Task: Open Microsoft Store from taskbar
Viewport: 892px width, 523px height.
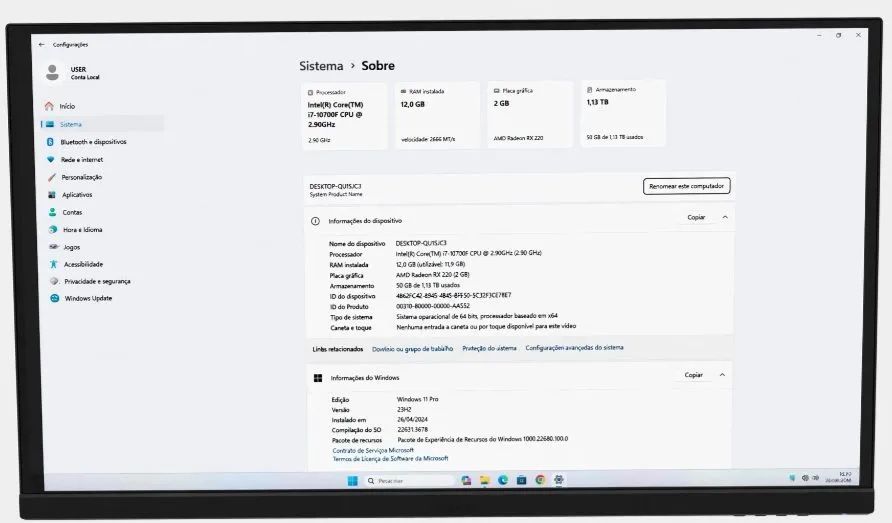Action: coord(522,480)
